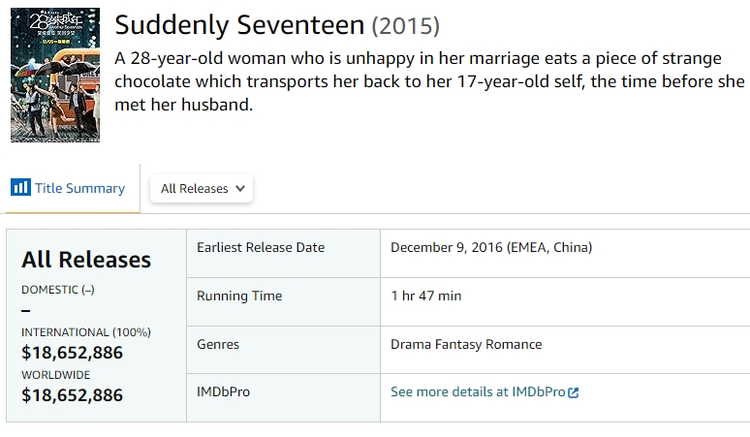Click the worldwide gross $18,652,886 figure

[72, 395]
